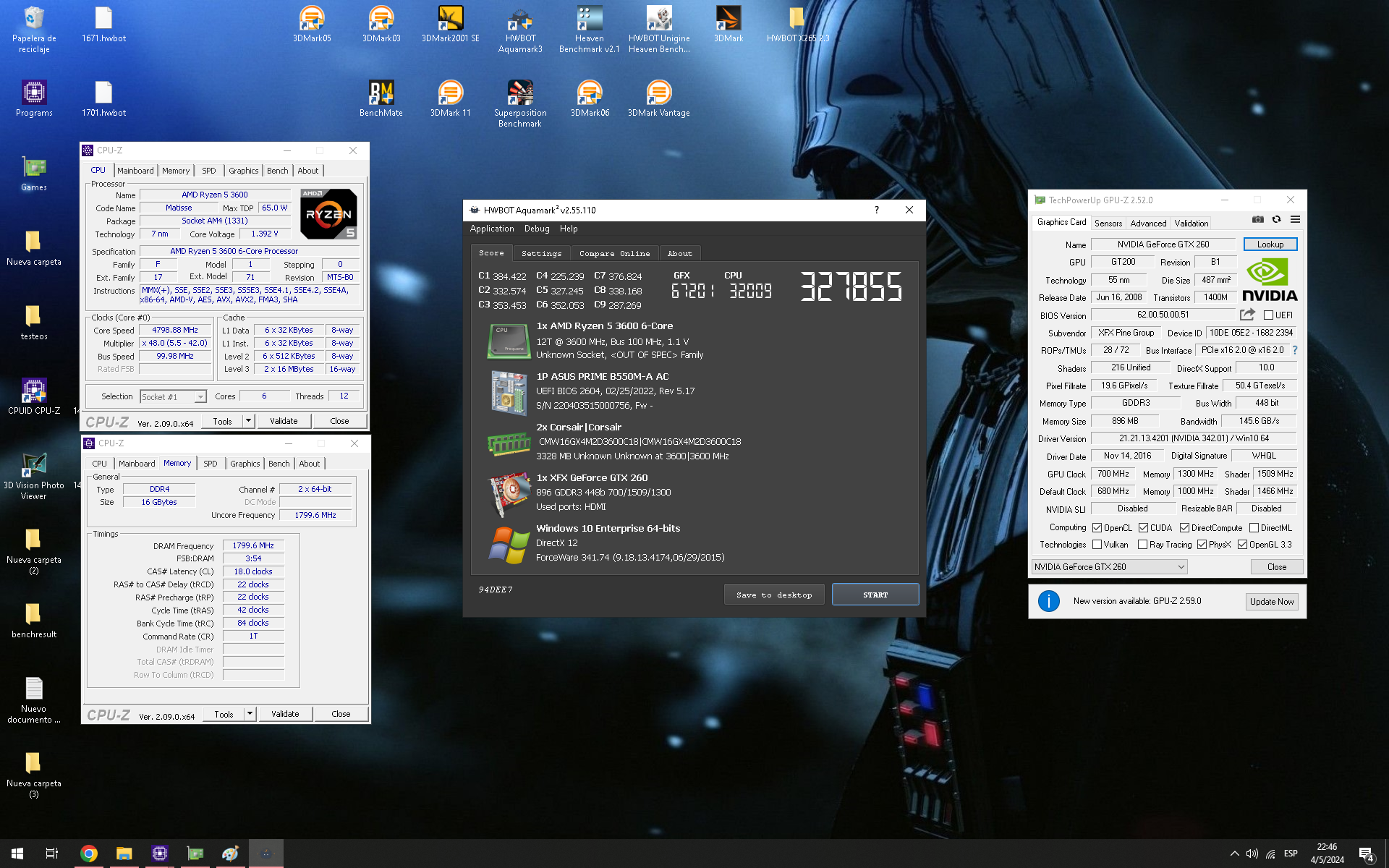The image size is (1389, 868).
Task: Toggle the Vulkan checkbox
Action: 1097,545
